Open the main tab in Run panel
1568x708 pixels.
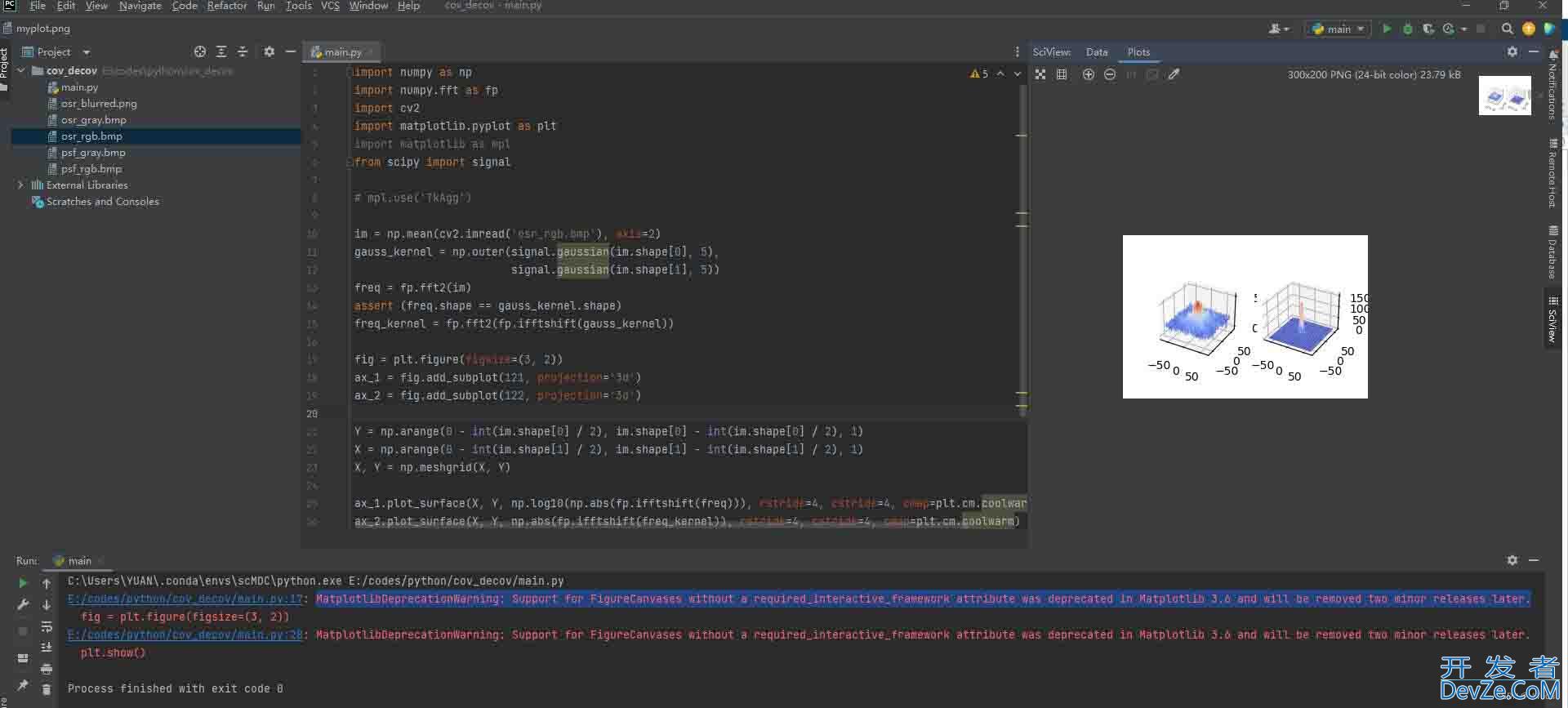(x=79, y=561)
